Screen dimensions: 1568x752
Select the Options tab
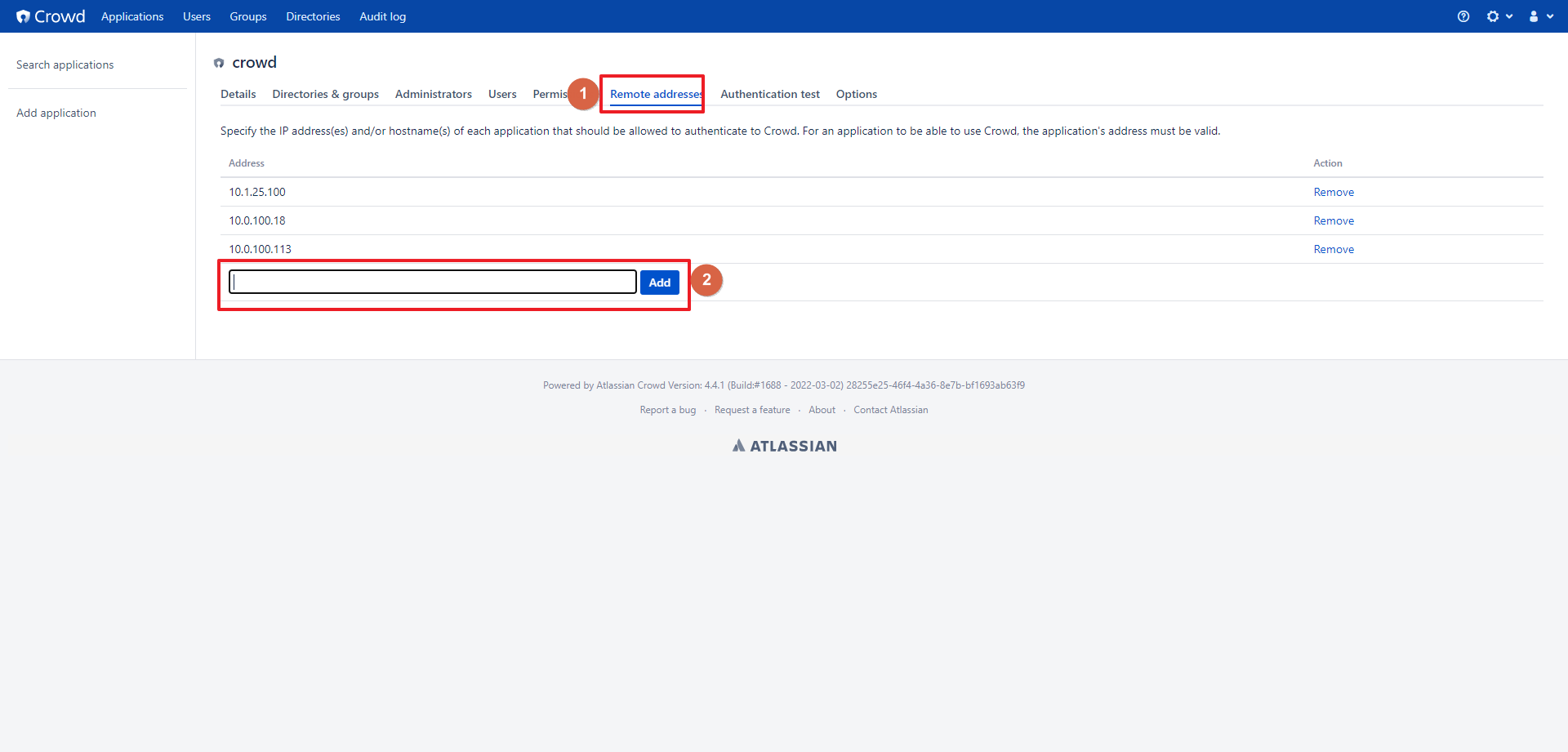click(856, 94)
